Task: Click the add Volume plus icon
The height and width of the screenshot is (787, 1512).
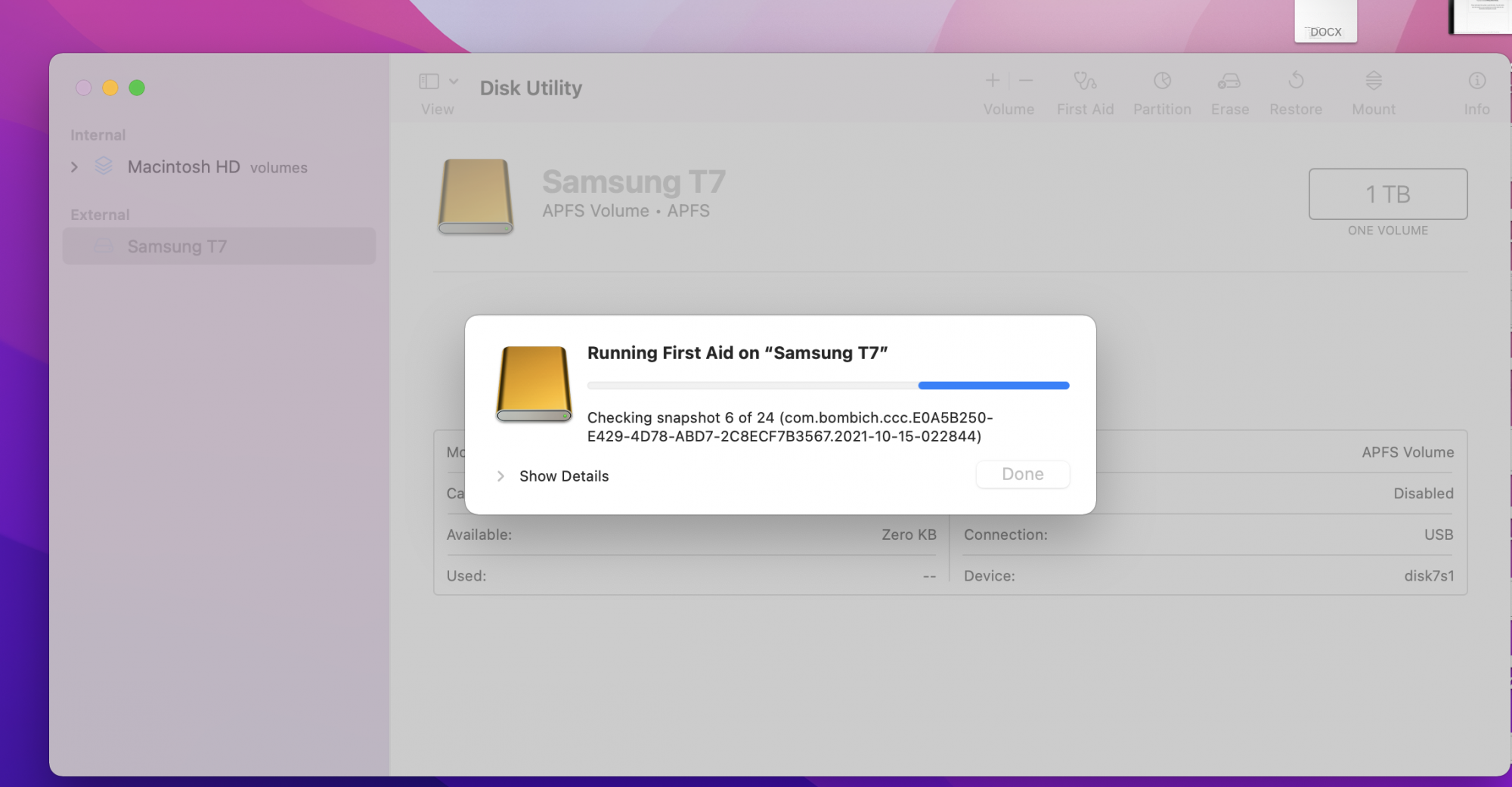Action: click(x=993, y=80)
